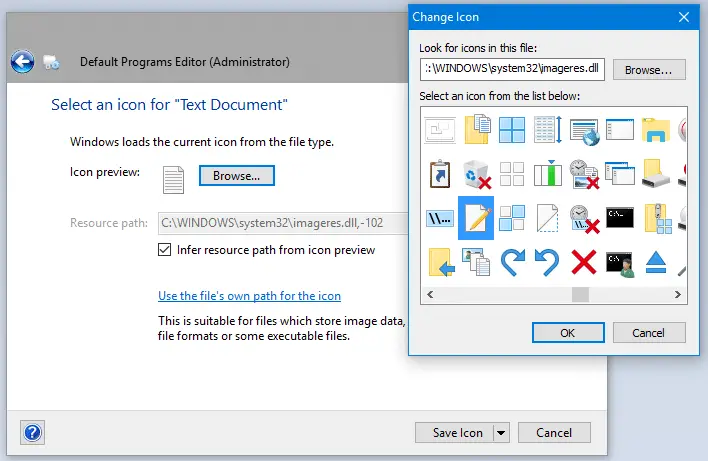Uncheck Infer resource path from icon preview
Screen dimensions: 708x461
164,250
